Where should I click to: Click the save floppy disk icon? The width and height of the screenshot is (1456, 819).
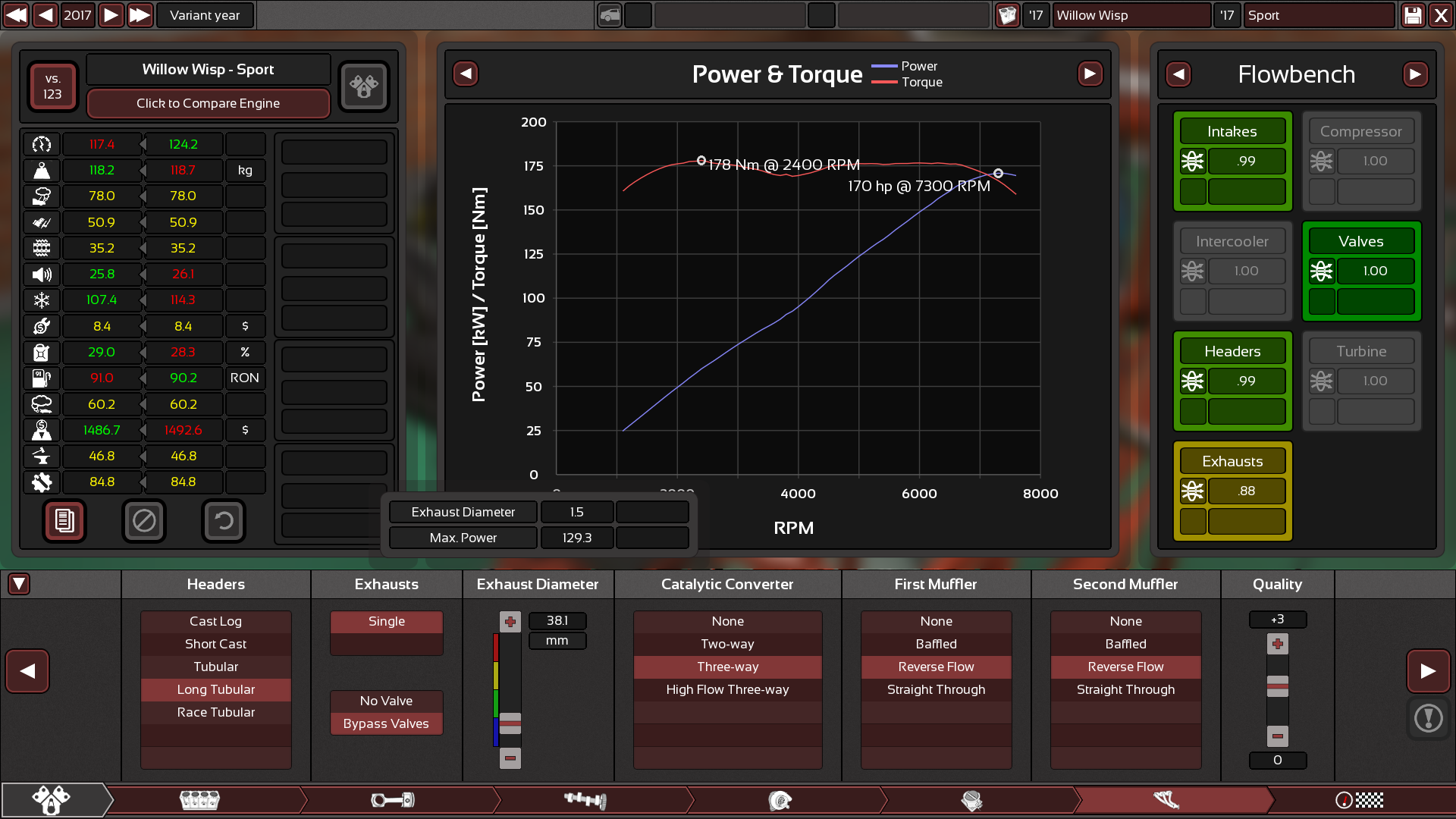point(1413,15)
